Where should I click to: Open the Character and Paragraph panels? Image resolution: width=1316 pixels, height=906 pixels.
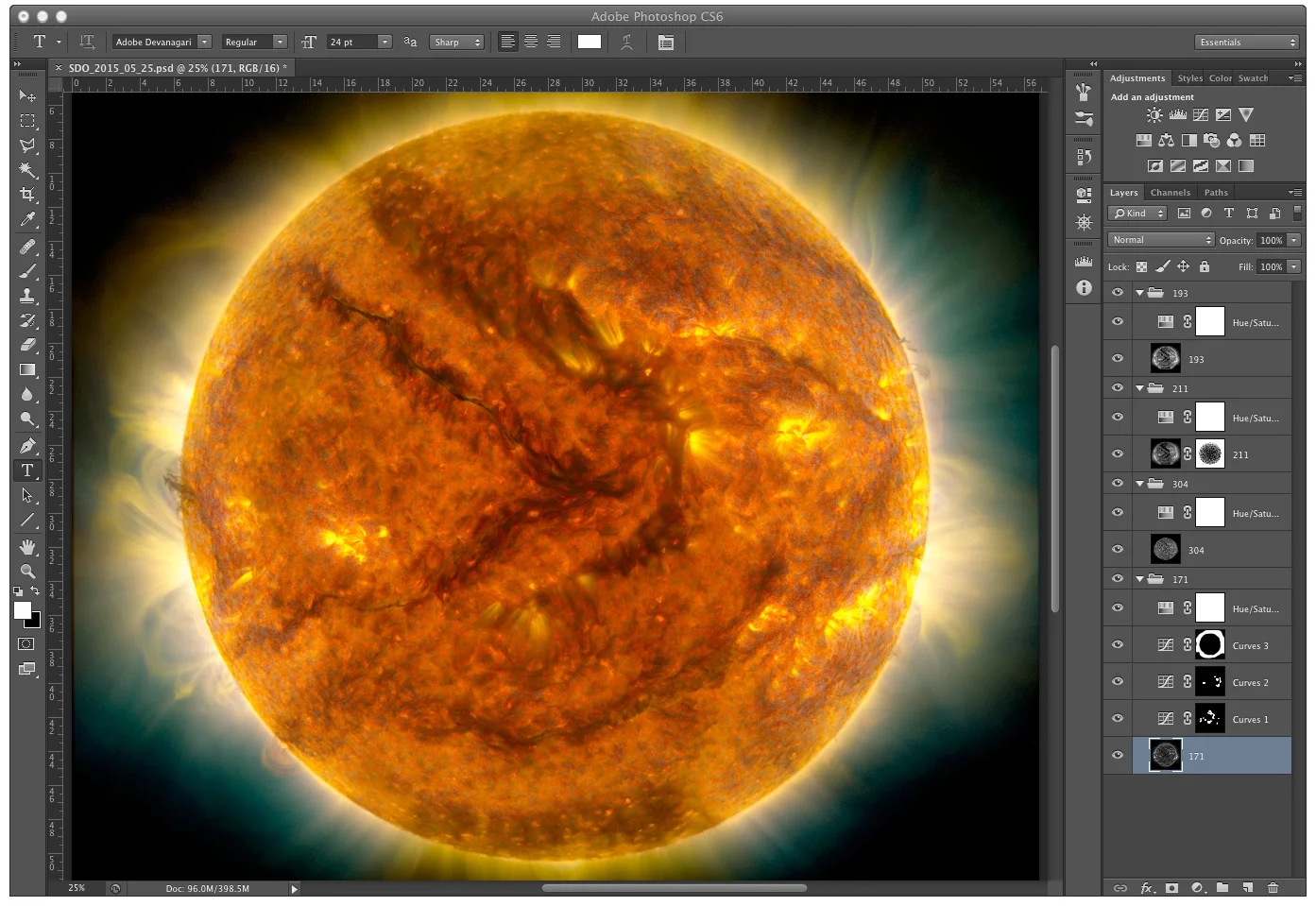pyautogui.click(x=666, y=42)
